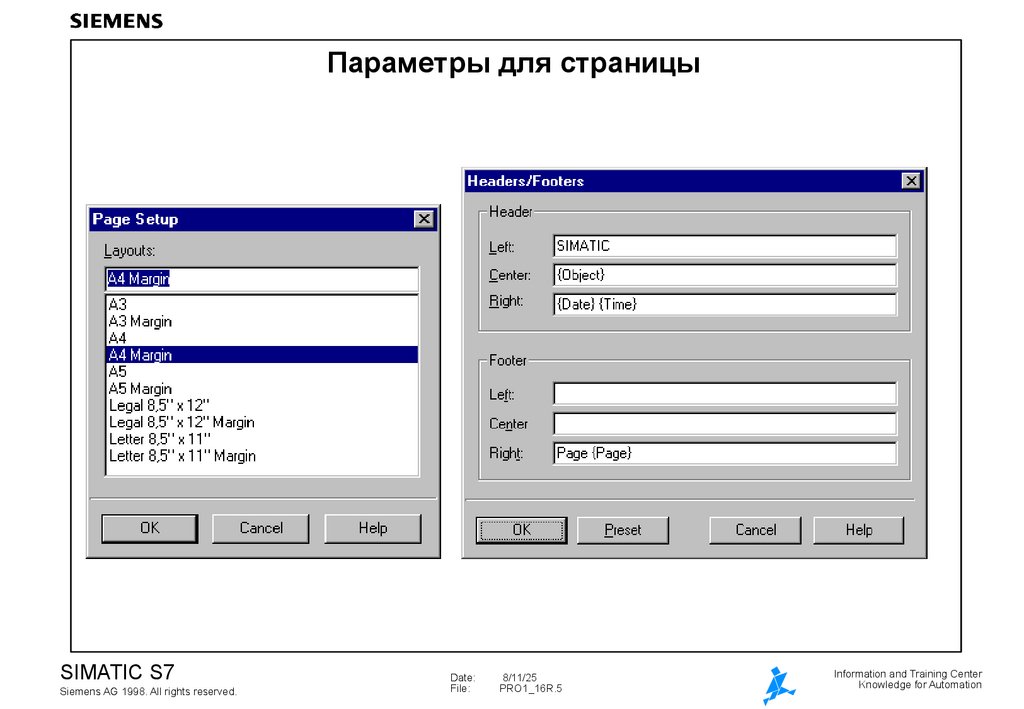The width and height of the screenshot is (1024, 709).
Task: Click OK in the Page Setup dialog
Action: coord(150,528)
